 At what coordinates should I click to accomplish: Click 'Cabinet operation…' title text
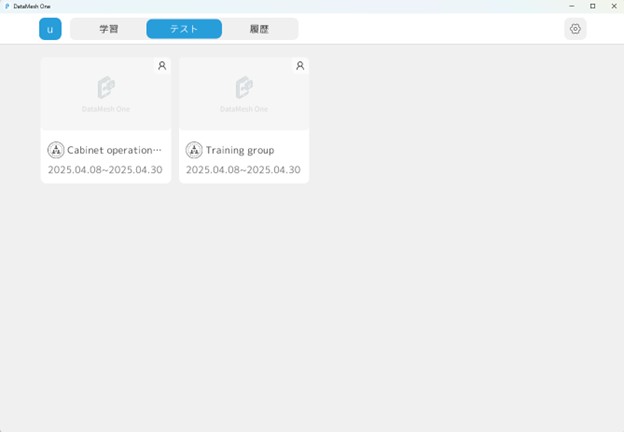coord(114,150)
